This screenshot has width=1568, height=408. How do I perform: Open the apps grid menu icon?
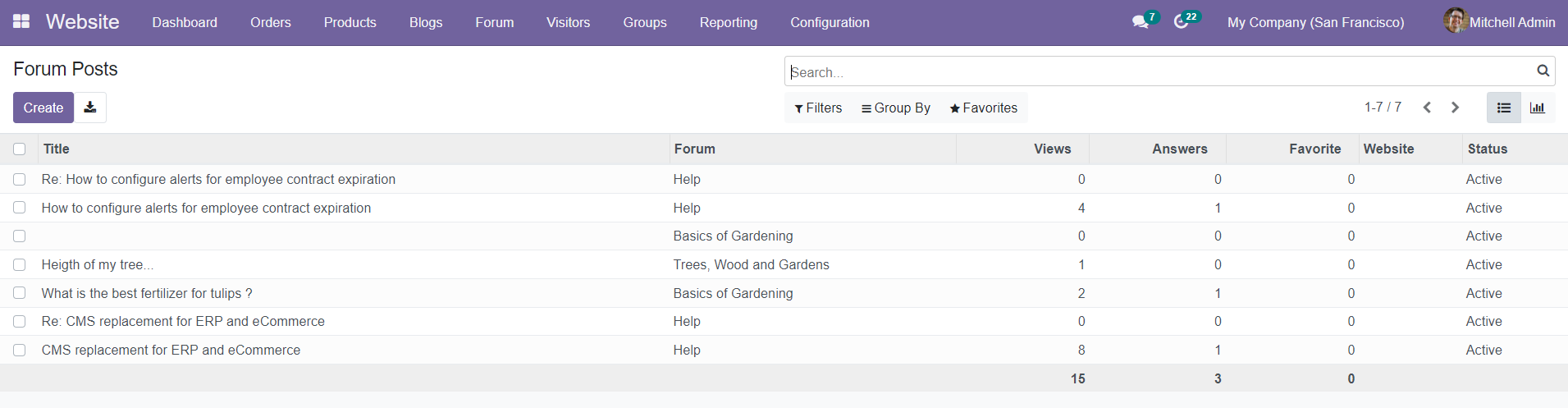[21, 22]
